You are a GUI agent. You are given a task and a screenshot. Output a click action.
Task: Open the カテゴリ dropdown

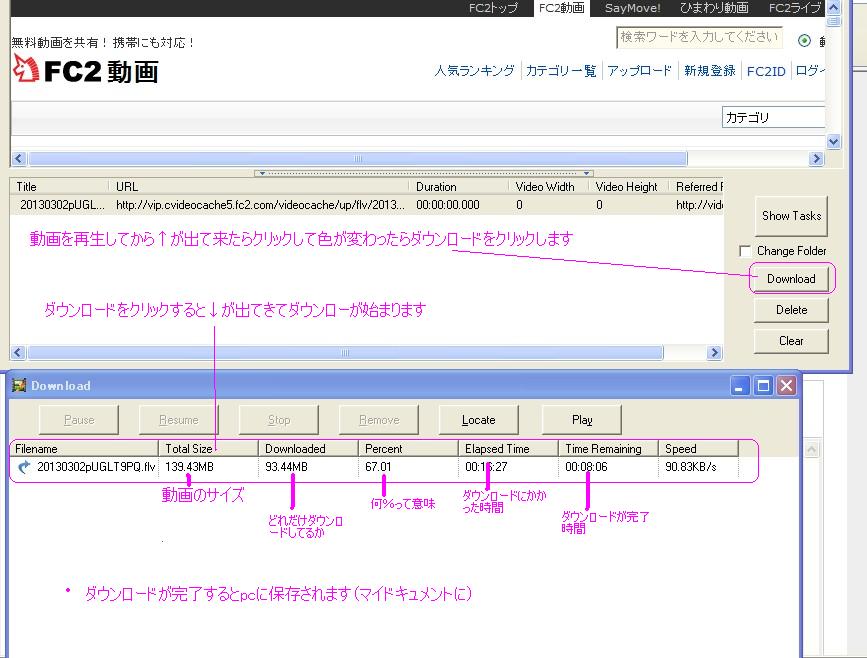(x=773, y=117)
